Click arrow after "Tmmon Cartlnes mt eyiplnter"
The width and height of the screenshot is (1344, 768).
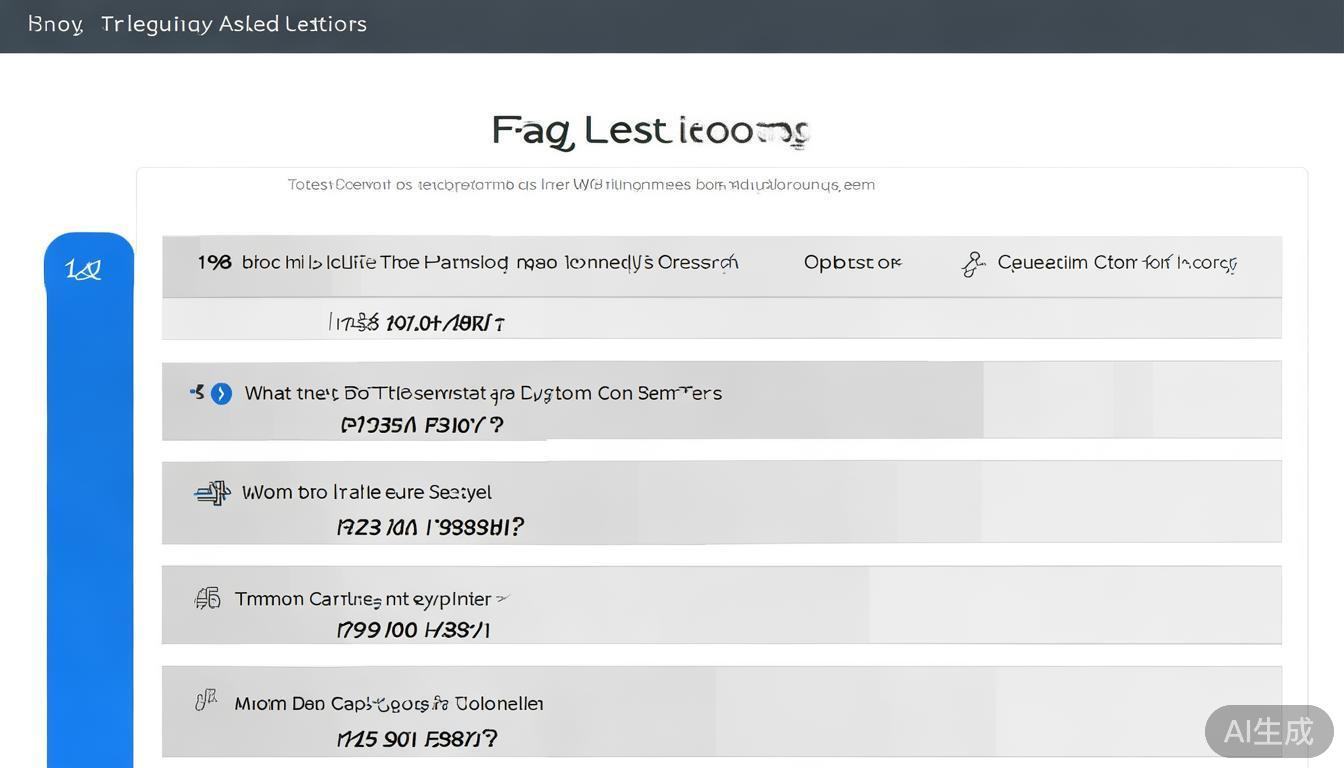tap(502, 599)
